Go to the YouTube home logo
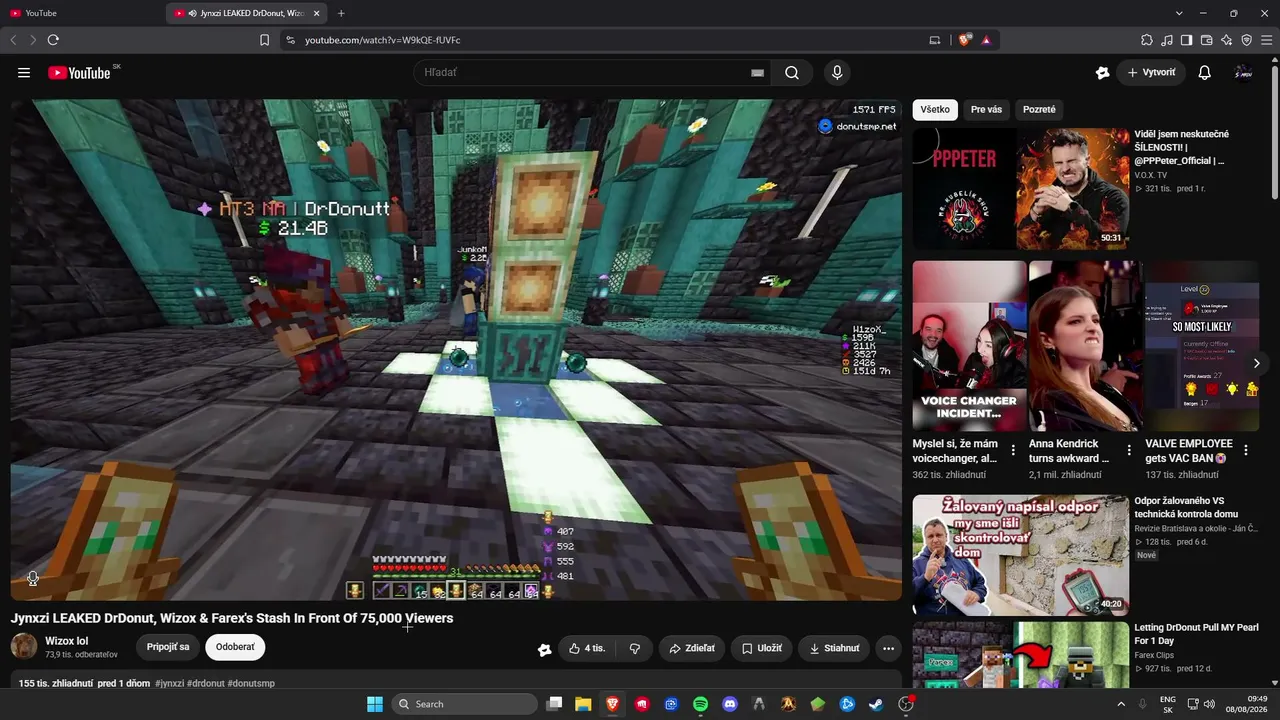Screen dimensions: 1280x720 [79, 73]
